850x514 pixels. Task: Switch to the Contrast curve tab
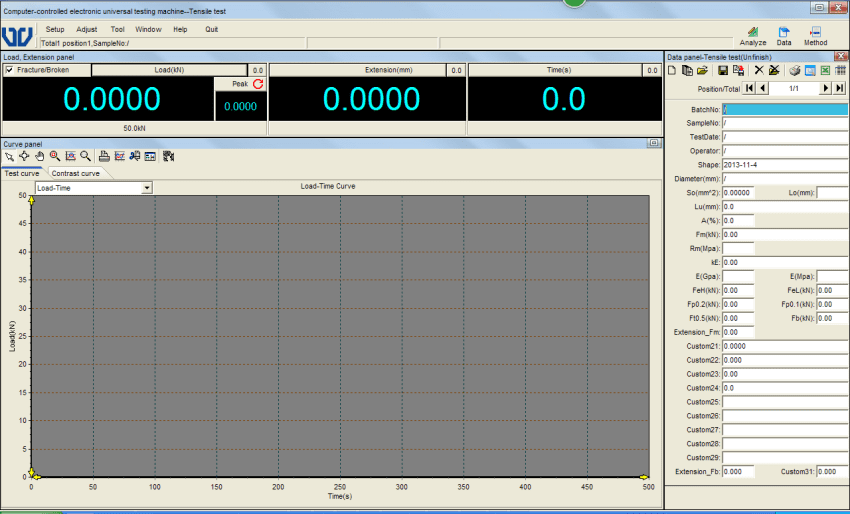point(75,173)
